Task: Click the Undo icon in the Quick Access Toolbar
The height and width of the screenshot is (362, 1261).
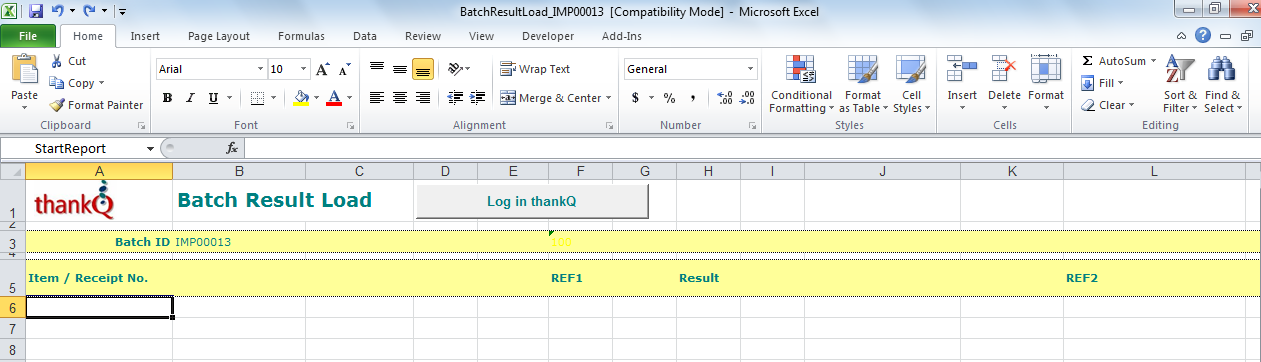Action: (58, 12)
